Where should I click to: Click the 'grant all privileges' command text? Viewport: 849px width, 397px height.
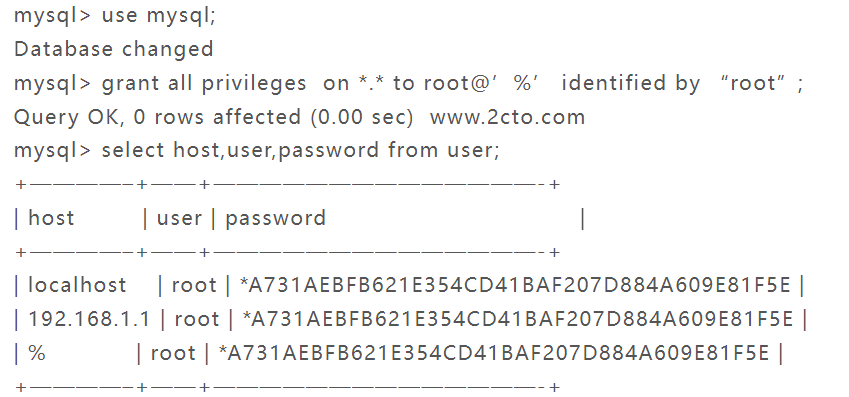(204, 83)
